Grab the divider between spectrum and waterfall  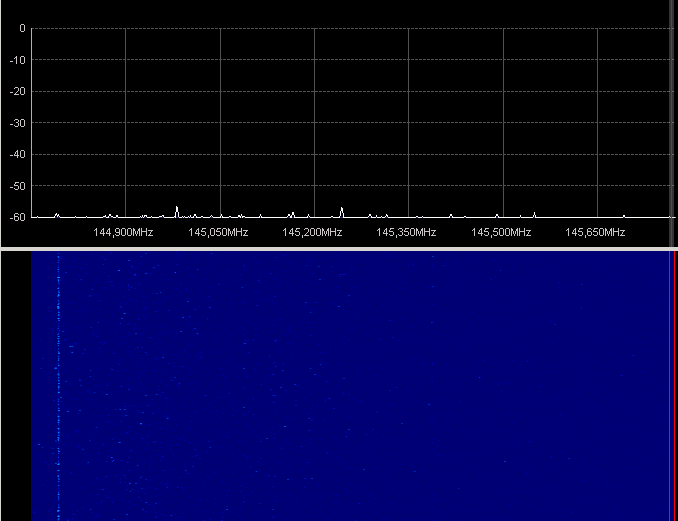click(x=339, y=248)
